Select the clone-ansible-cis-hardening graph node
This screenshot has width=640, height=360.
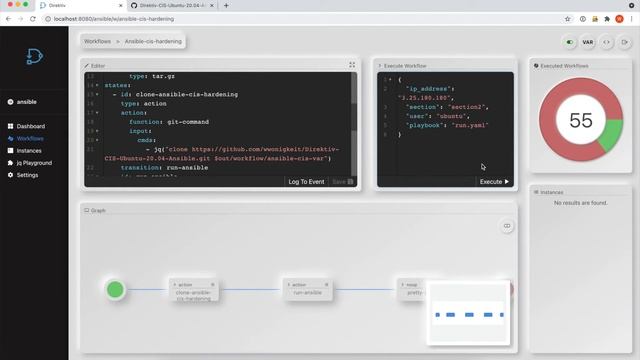coord(193,290)
